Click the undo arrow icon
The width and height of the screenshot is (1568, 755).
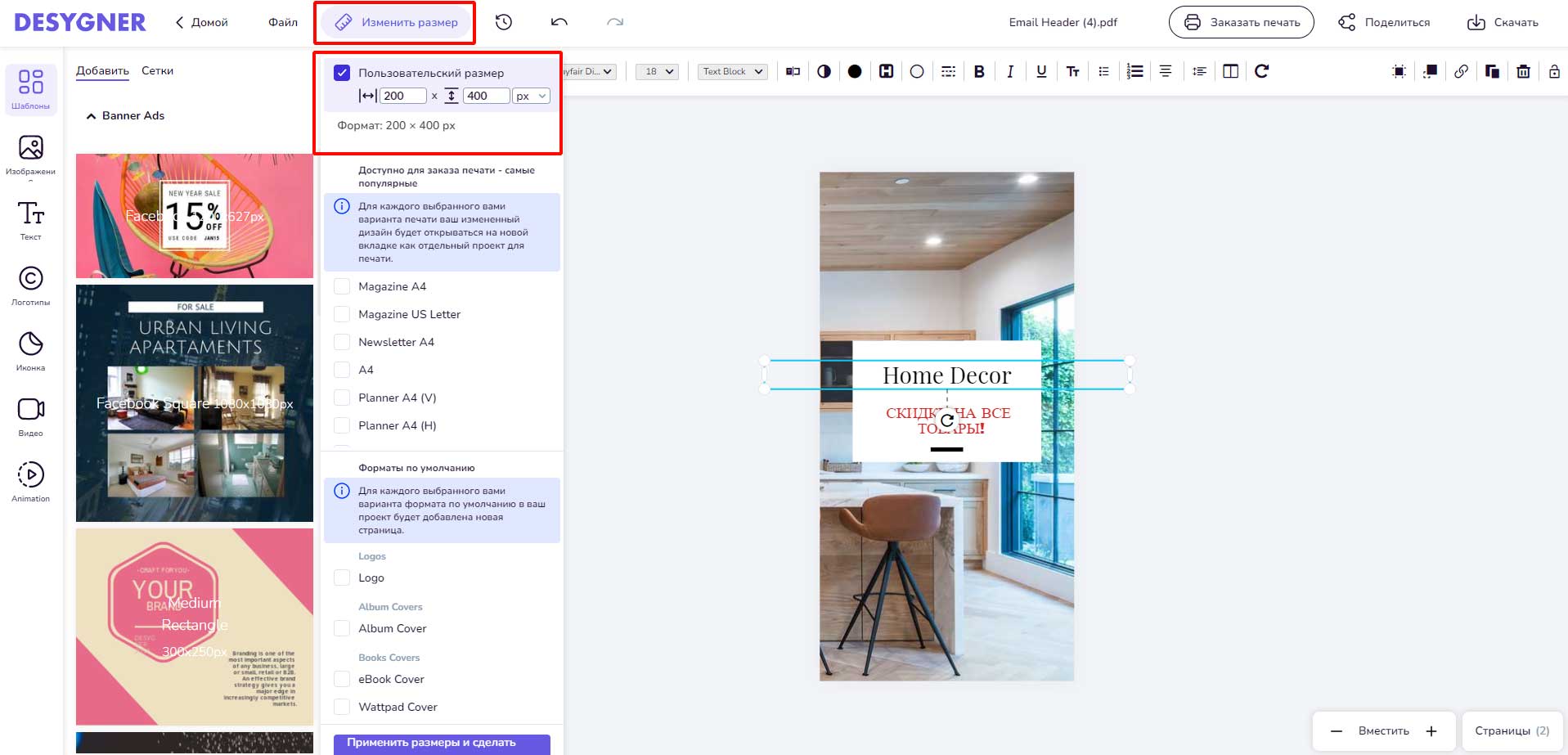559,22
